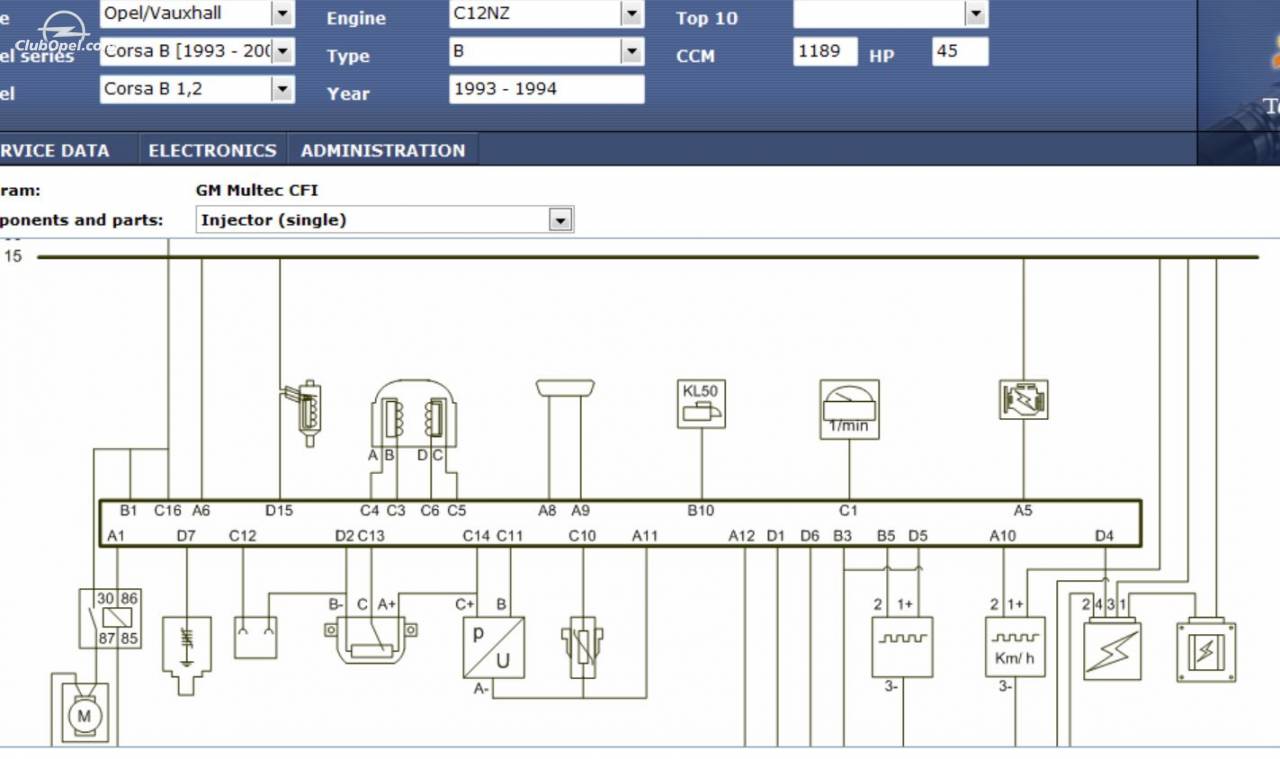Click pin label A12 on the ECU

pyautogui.click(x=742, y=536)
